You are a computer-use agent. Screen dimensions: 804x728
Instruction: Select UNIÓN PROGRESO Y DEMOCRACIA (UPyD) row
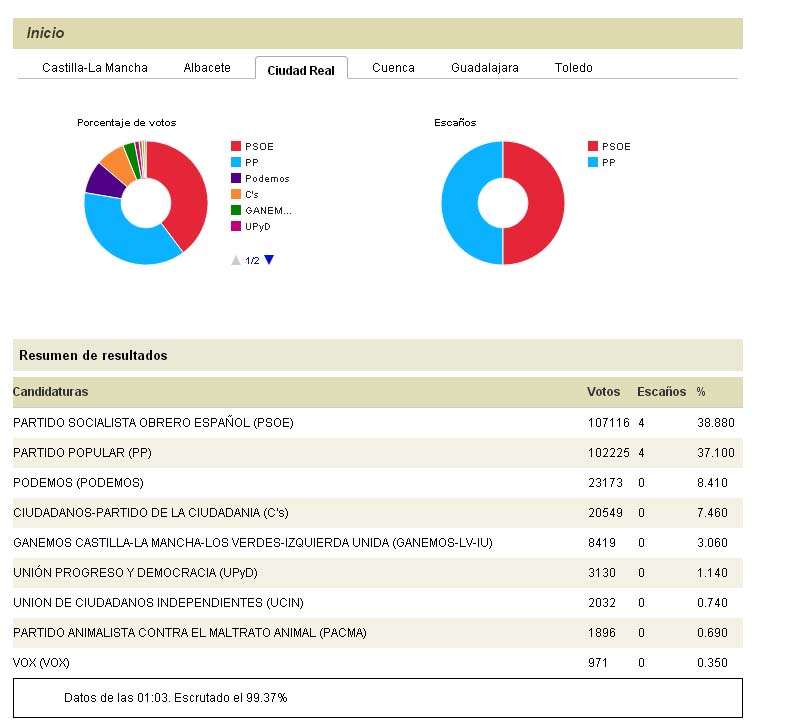pyautogui.click(x=378, y=573)
